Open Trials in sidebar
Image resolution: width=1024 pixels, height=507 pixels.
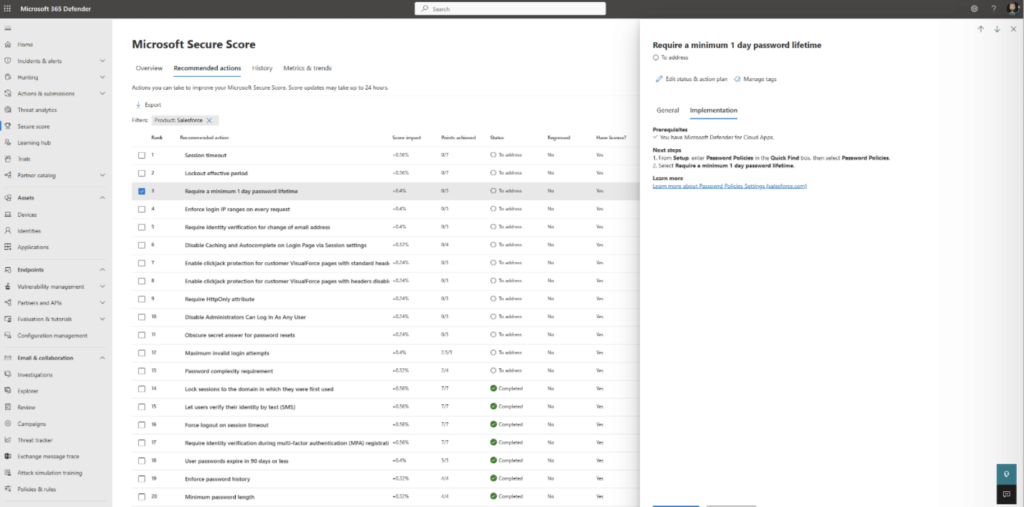pyautogui.click(x=24, y=159)
